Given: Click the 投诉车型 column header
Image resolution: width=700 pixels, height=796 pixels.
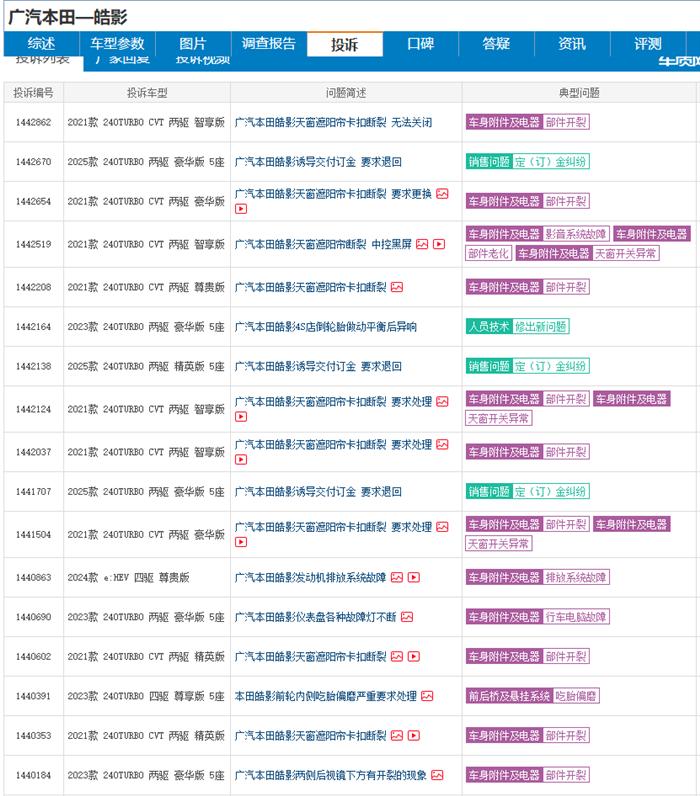Looking at the screenshot, I should [x=147, y=93].
